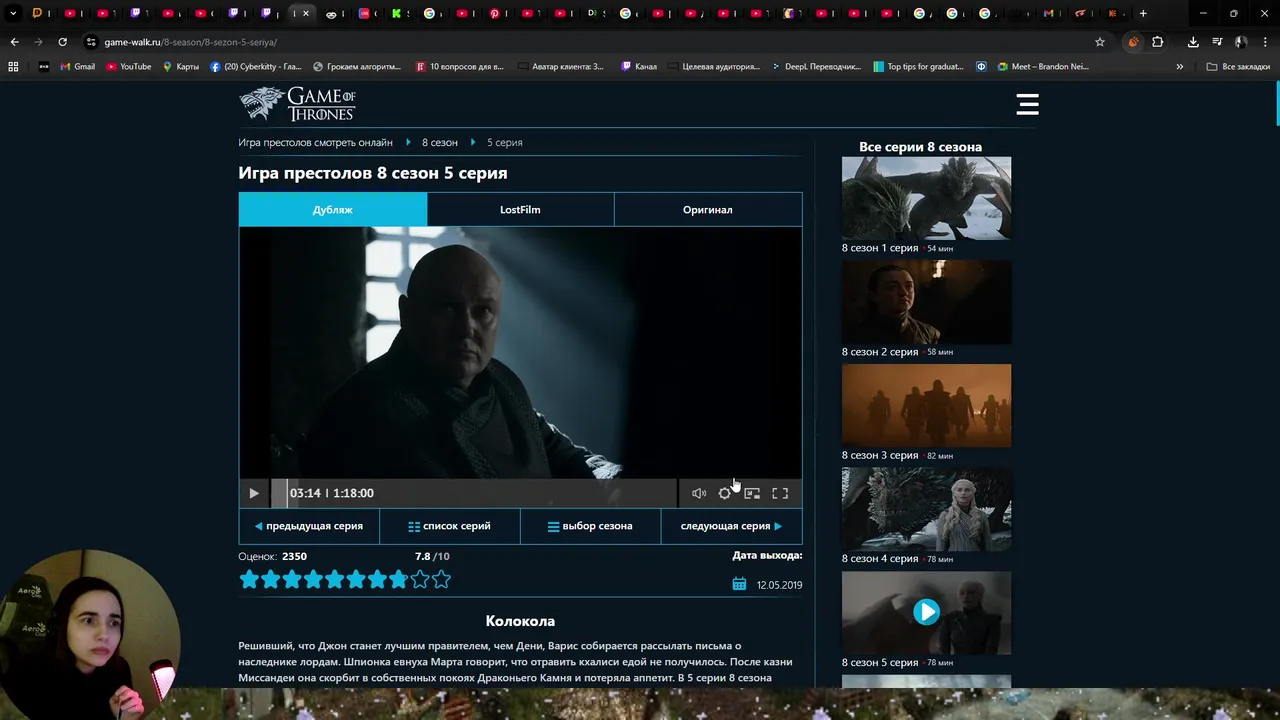Open the hamburger menu on the site header
This screenshot has width=1280, height=720.
pyautogui.click(x=1027, y=104)
